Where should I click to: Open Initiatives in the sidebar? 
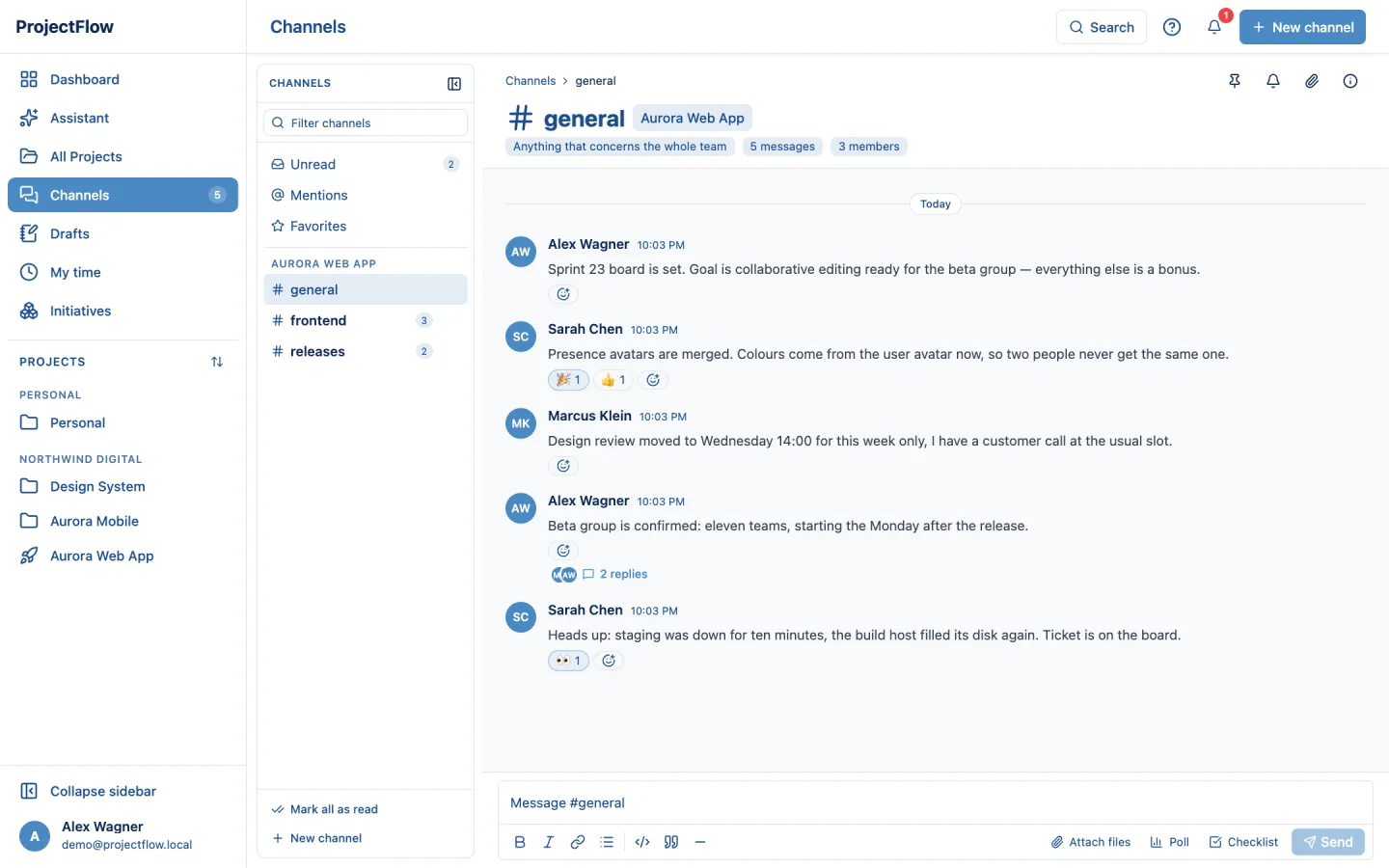[x=123, y=311]
